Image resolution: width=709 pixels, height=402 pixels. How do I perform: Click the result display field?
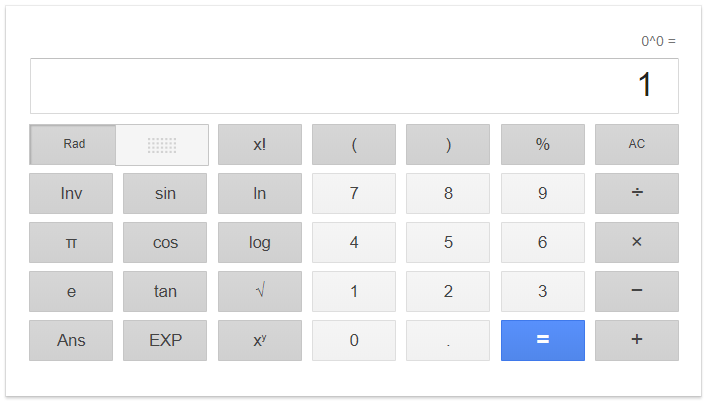click(354, 86)
